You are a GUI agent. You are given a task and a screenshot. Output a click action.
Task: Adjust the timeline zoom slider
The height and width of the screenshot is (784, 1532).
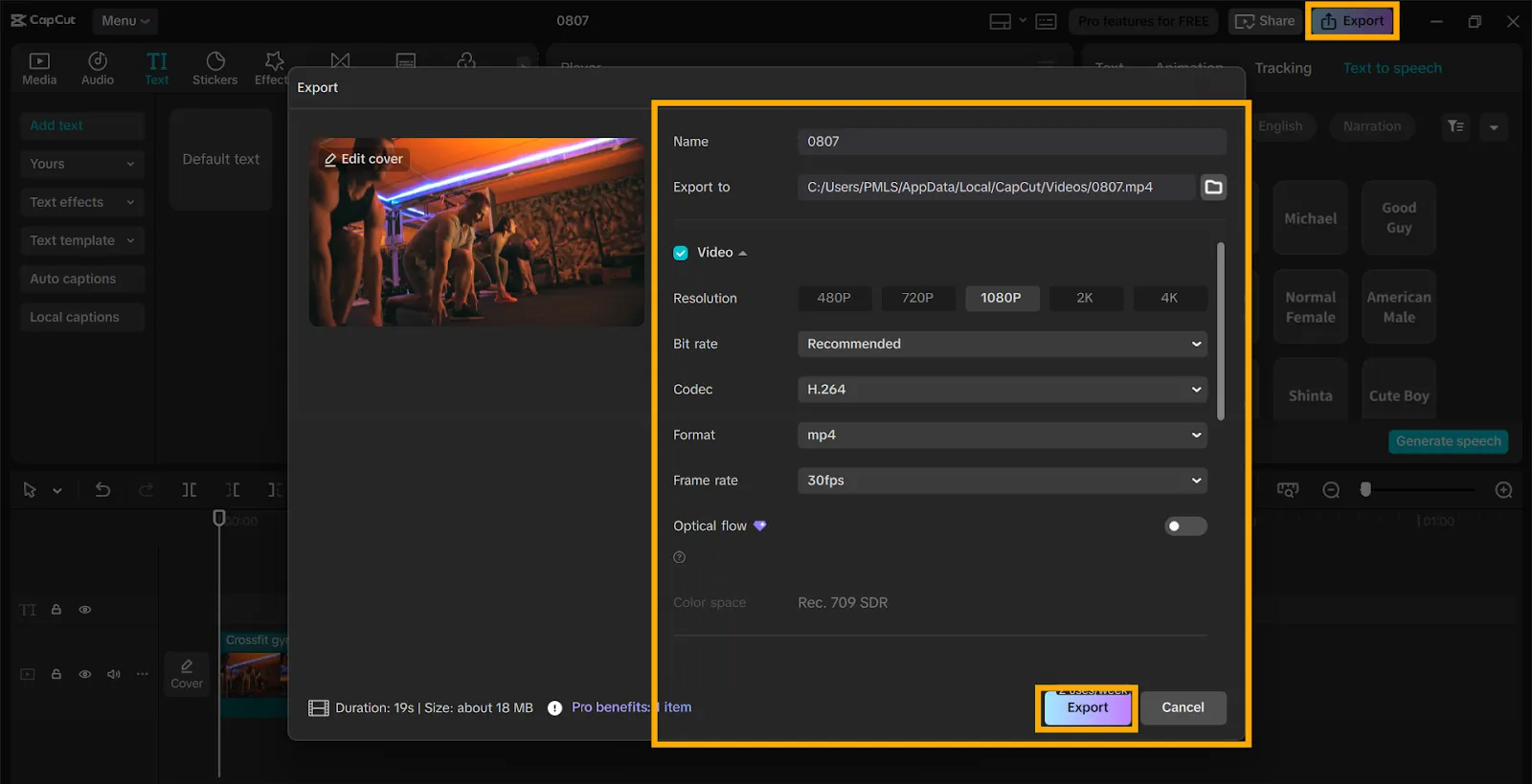click(x=1365, y=490)
